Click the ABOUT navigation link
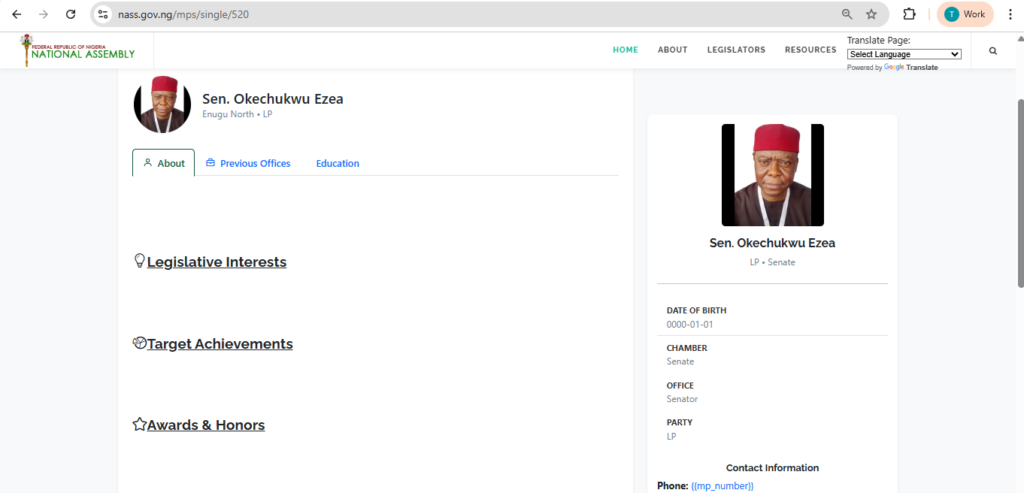Viewport: 1024px width, 493px height. tap(672, 50)
